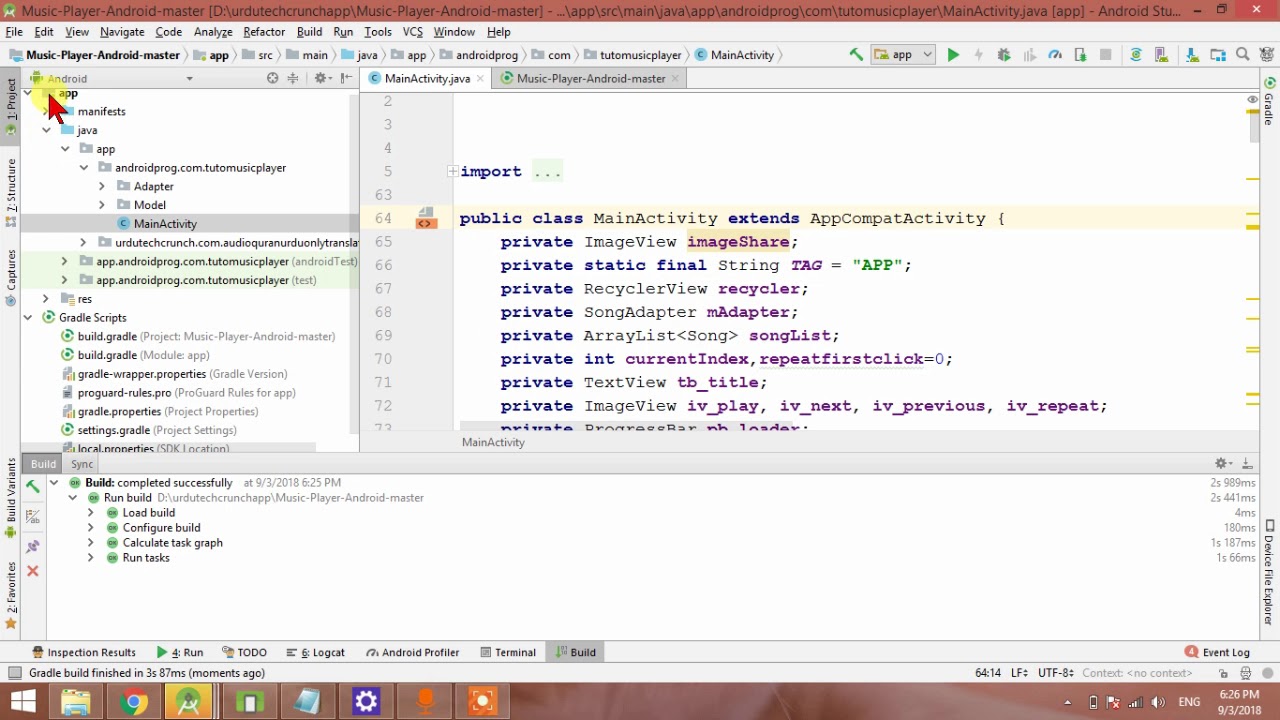Click Attach debugger to Android process icon
The image size is (1280, 720).
1080,55
